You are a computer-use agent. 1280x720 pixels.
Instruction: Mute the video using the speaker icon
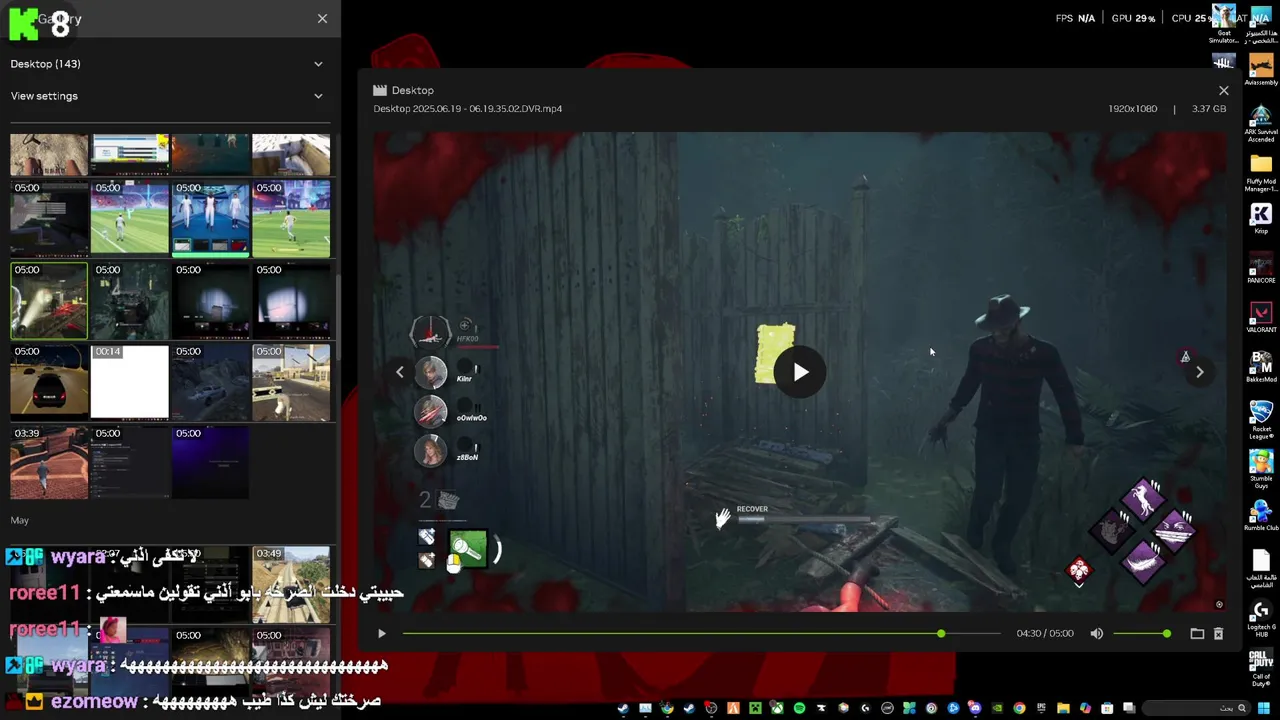[1096, 633]
